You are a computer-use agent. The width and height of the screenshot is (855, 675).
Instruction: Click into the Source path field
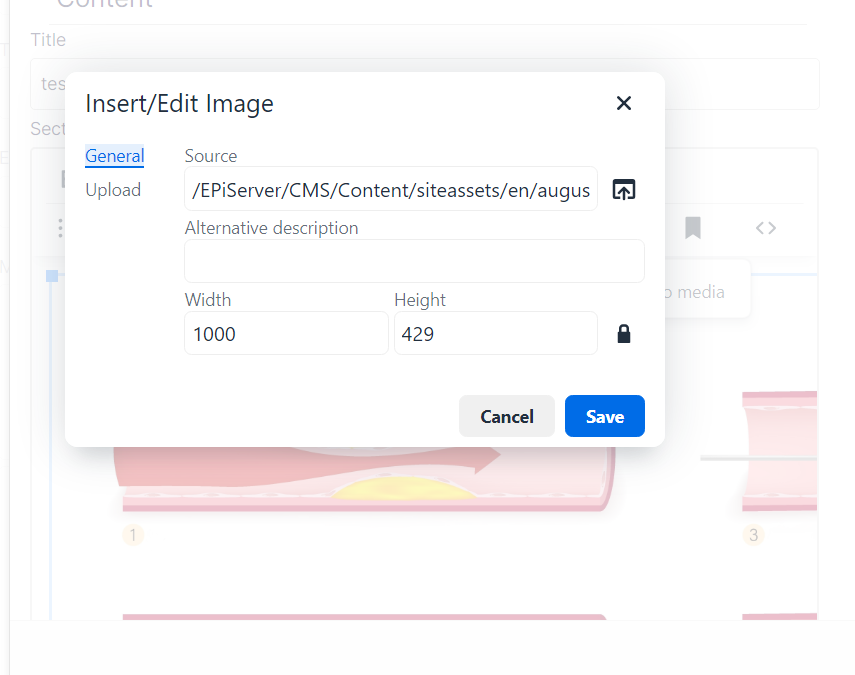(x=391, y=190)
